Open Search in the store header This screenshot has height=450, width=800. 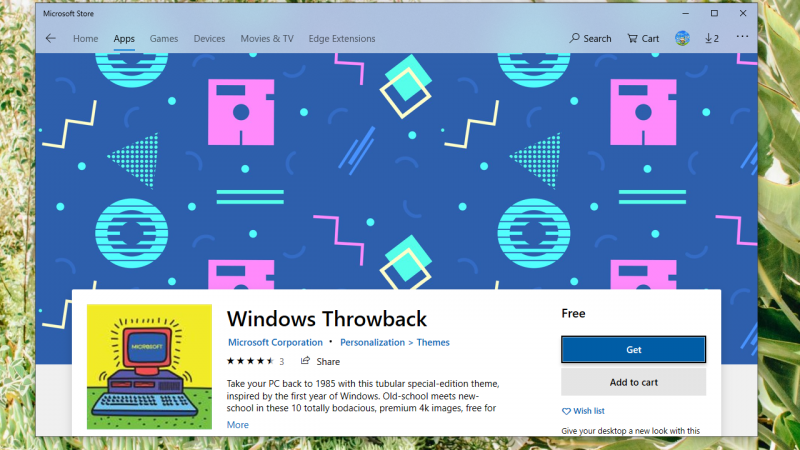590,38
